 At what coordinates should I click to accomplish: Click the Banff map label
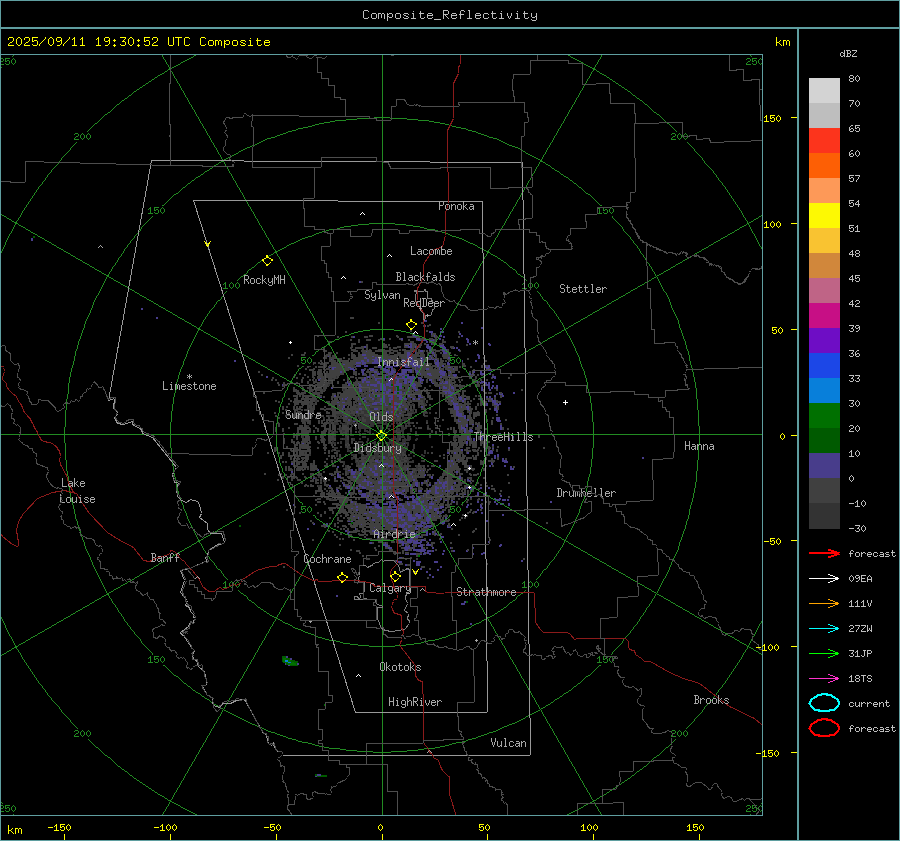click(x=165, y=558)
